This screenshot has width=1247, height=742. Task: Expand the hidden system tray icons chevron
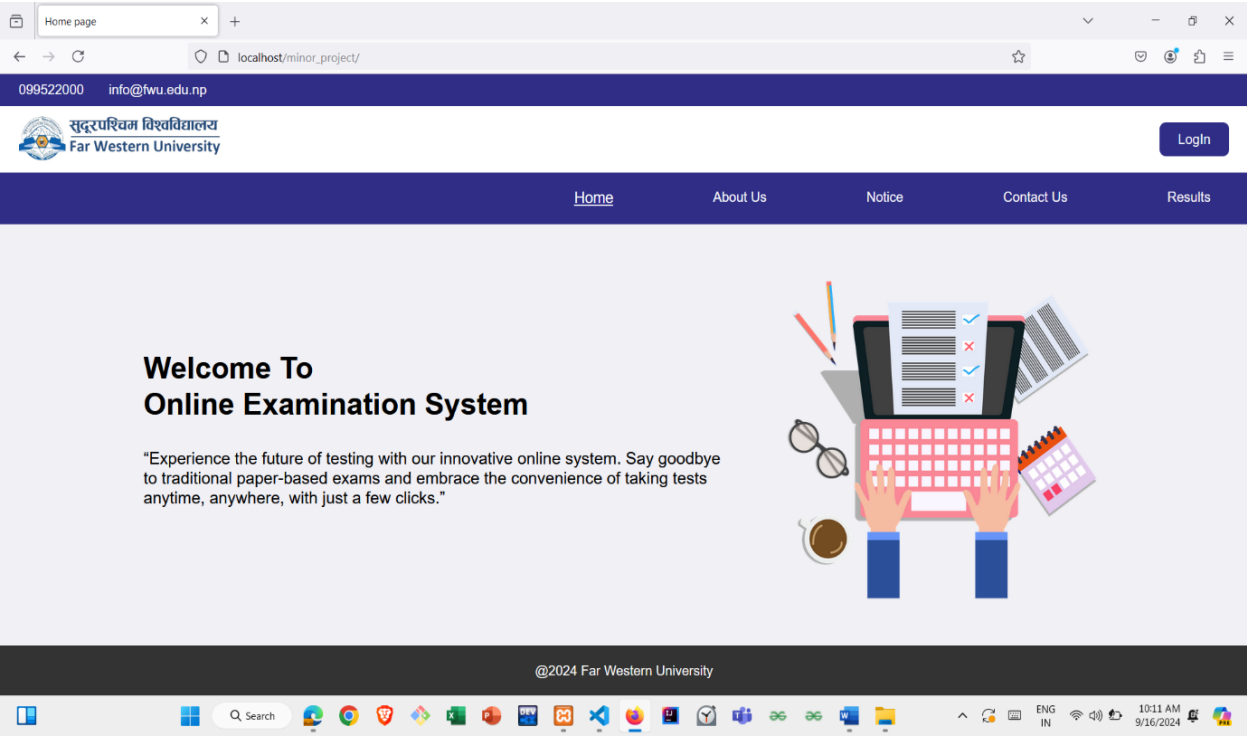point(962,716)
